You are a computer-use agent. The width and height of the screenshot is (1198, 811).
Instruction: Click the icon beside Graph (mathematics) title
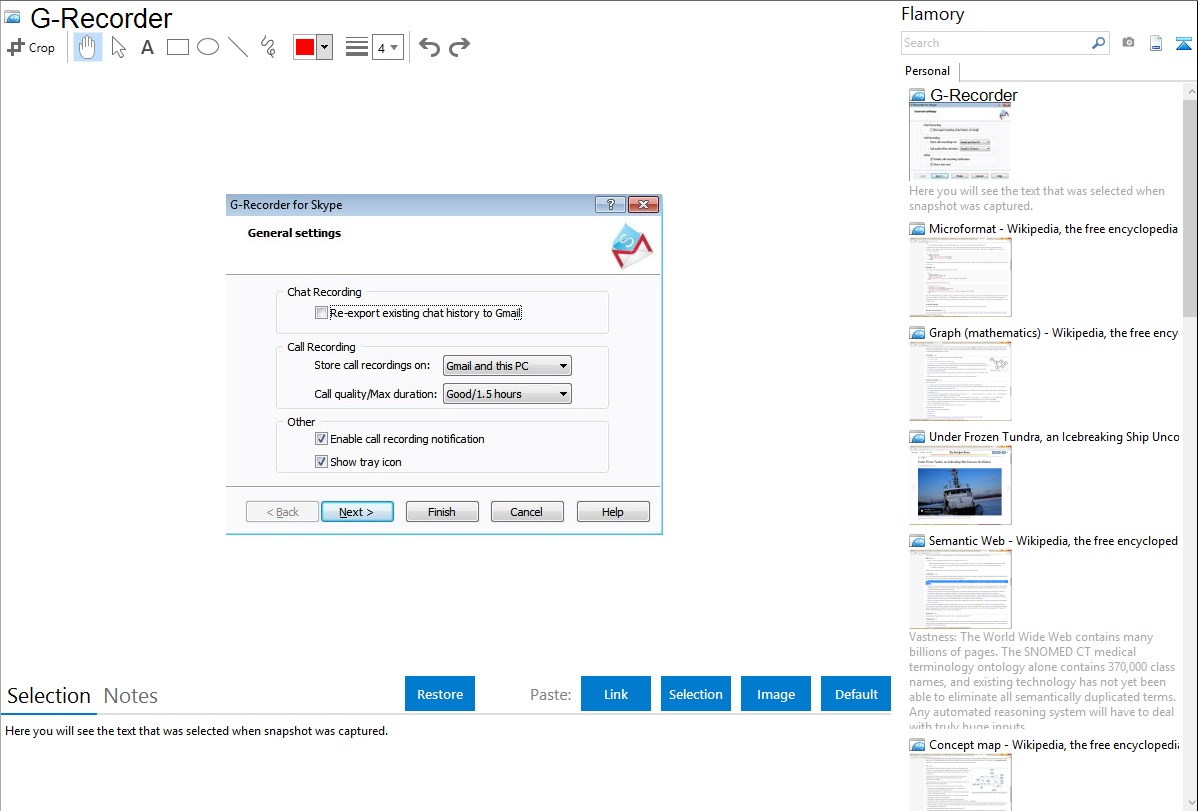pos(917,333)
